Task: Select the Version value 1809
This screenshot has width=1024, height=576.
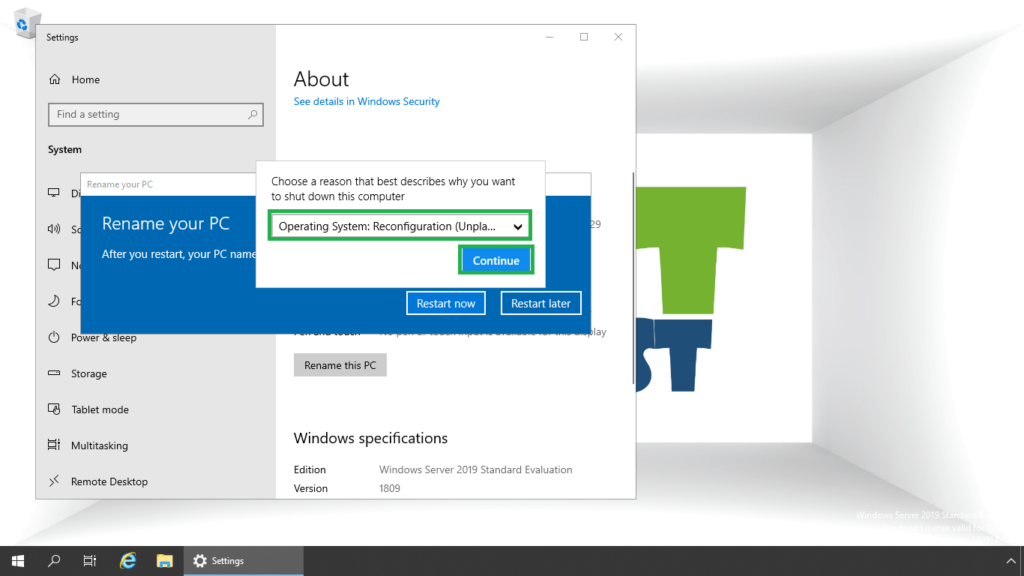Action: (389, 488)
